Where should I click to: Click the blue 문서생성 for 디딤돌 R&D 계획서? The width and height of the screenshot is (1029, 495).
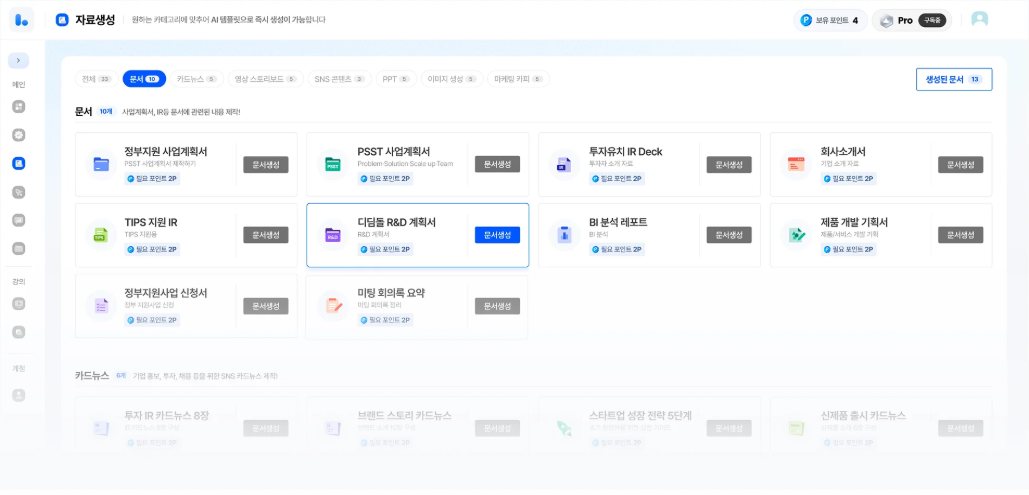[x=497, y=235]
